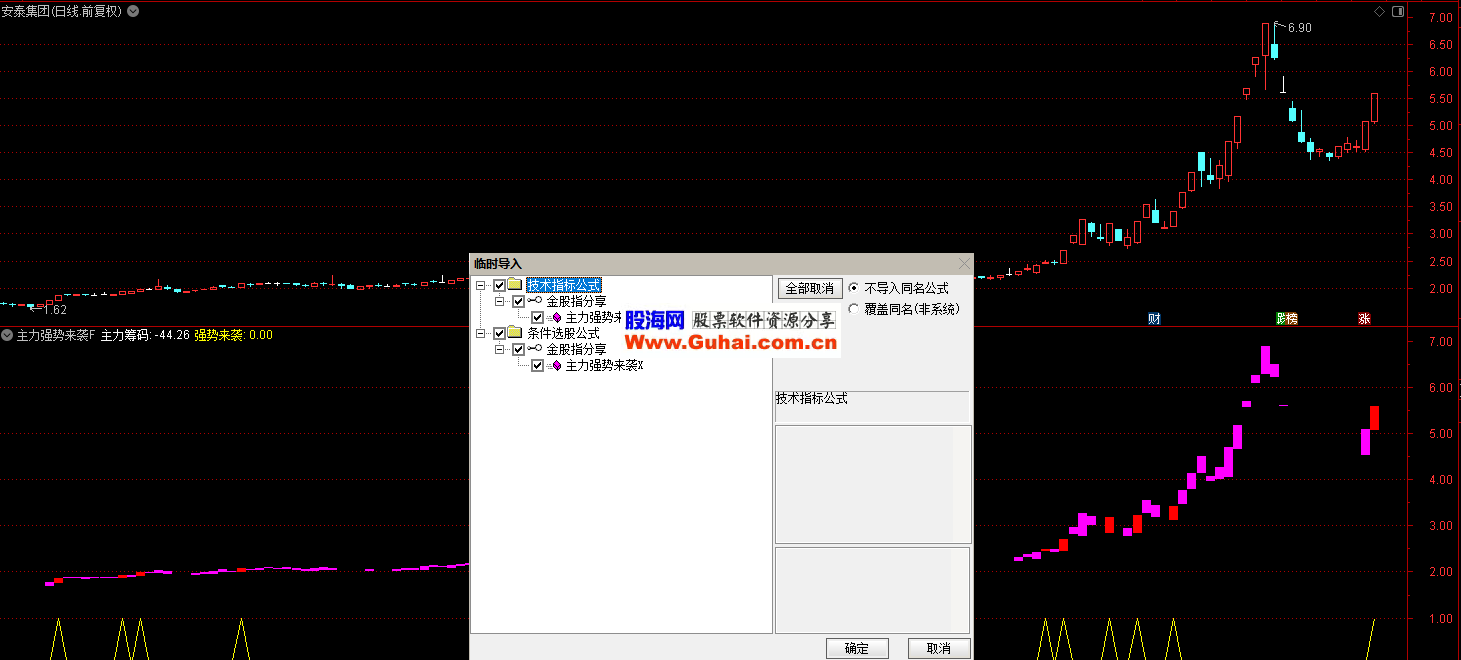Select the 技术指标公式 tree label
Screen dimensions: 1461x660
click(564, 285)
